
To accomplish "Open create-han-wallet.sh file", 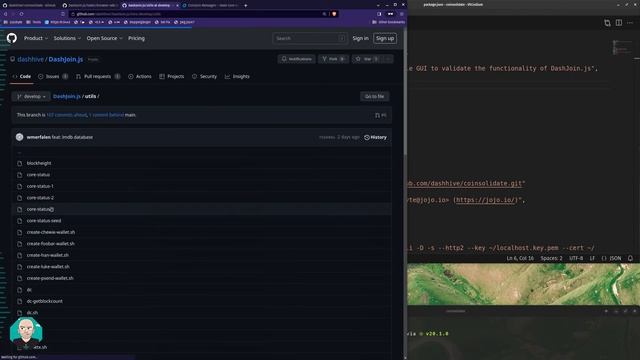I will click(x=47, y=255).
